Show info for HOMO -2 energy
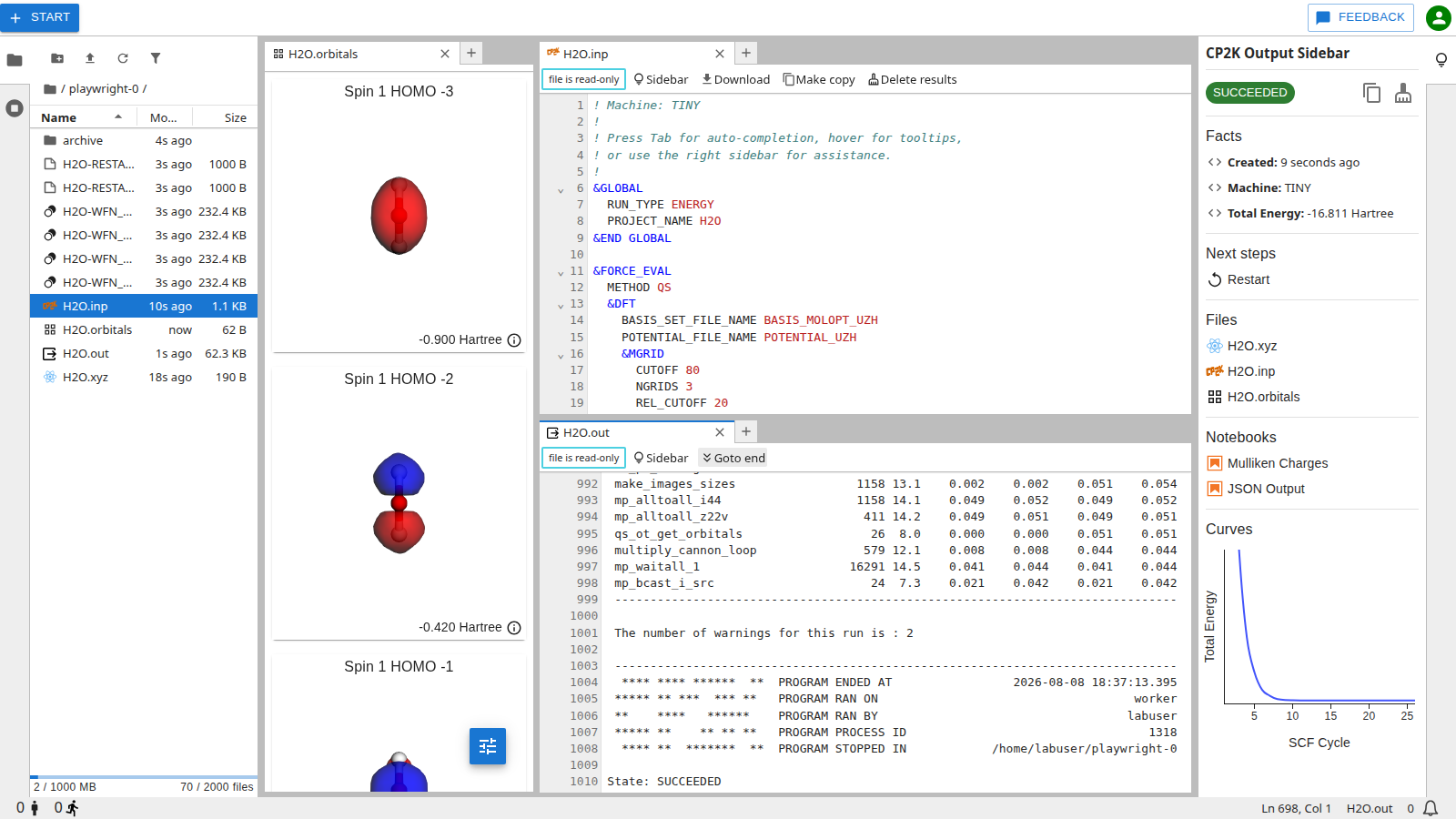 tap(514, 628)
